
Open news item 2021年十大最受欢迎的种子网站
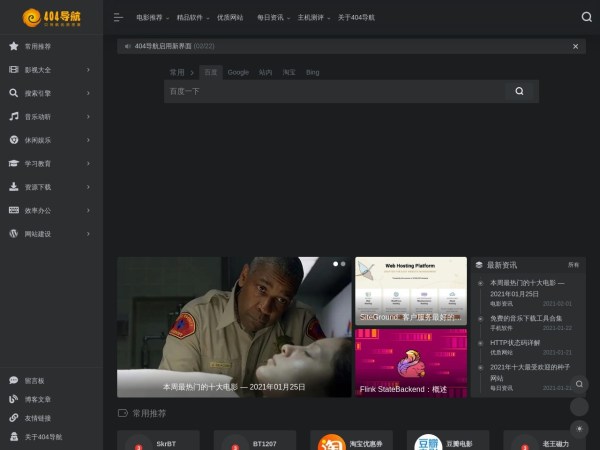(530, 372)
